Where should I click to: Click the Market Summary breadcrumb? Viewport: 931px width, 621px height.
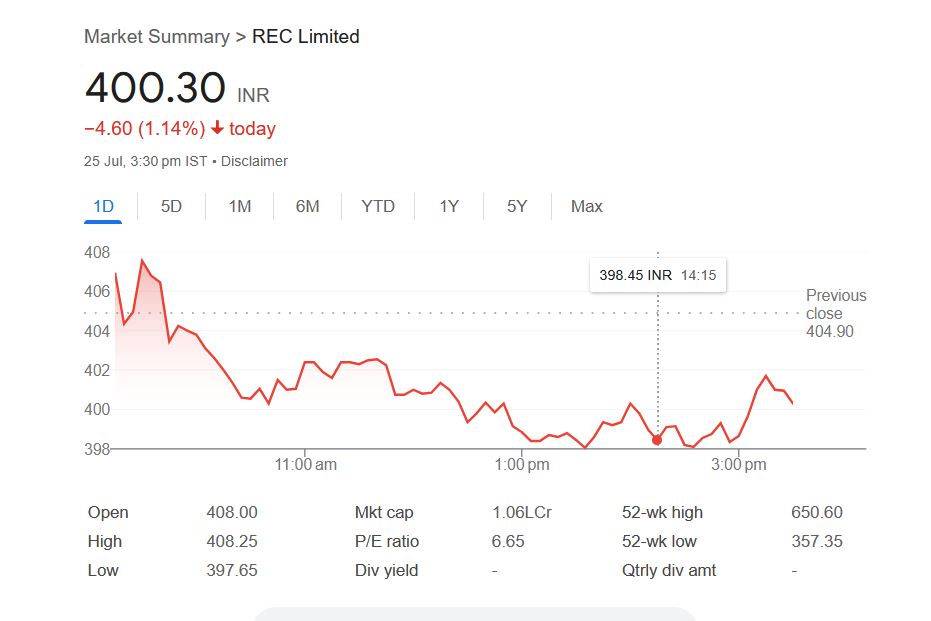(156, 37)
